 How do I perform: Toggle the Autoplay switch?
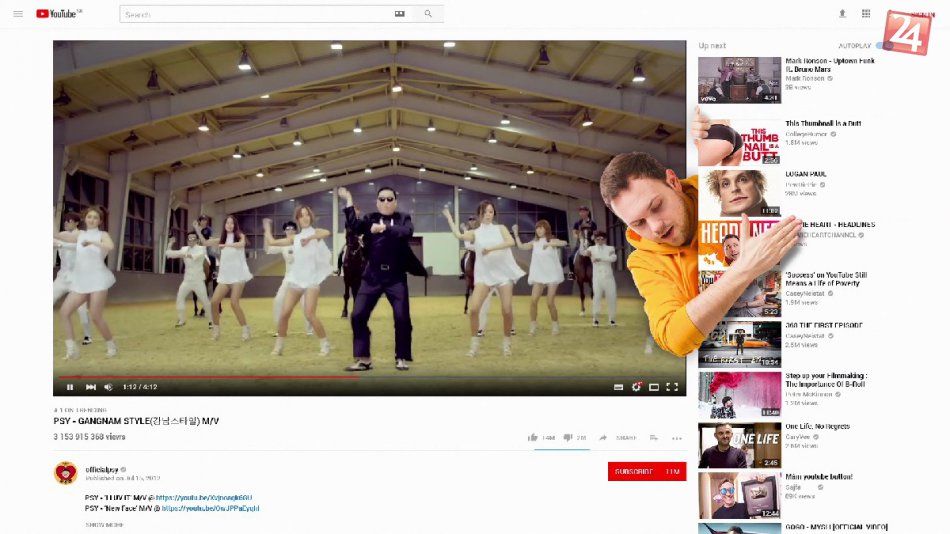coord(882,46)
